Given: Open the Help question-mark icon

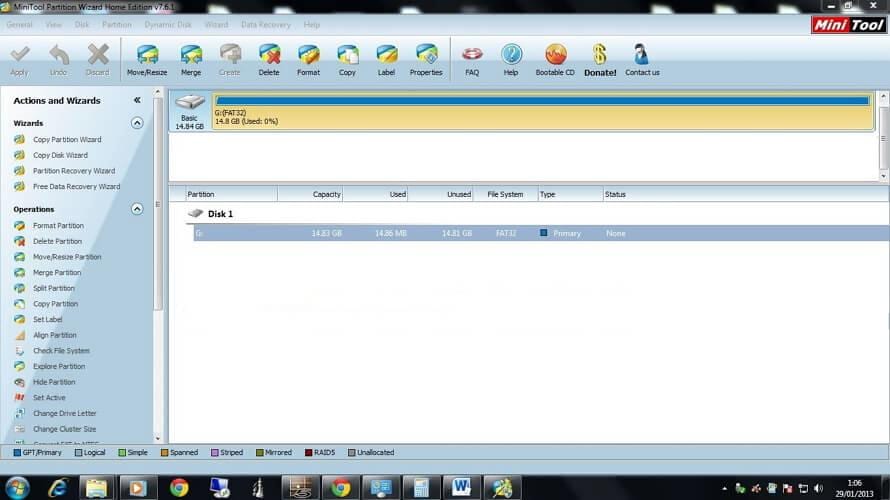Looking at the screenshot, I should [x=511, y=54].
